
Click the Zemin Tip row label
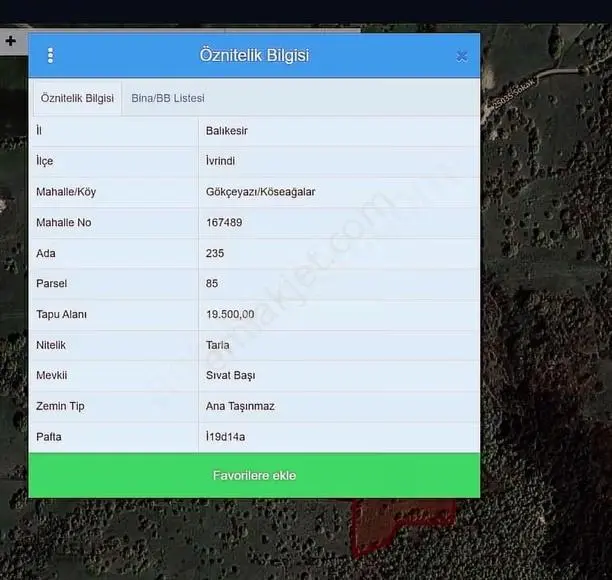click(60, 406)
